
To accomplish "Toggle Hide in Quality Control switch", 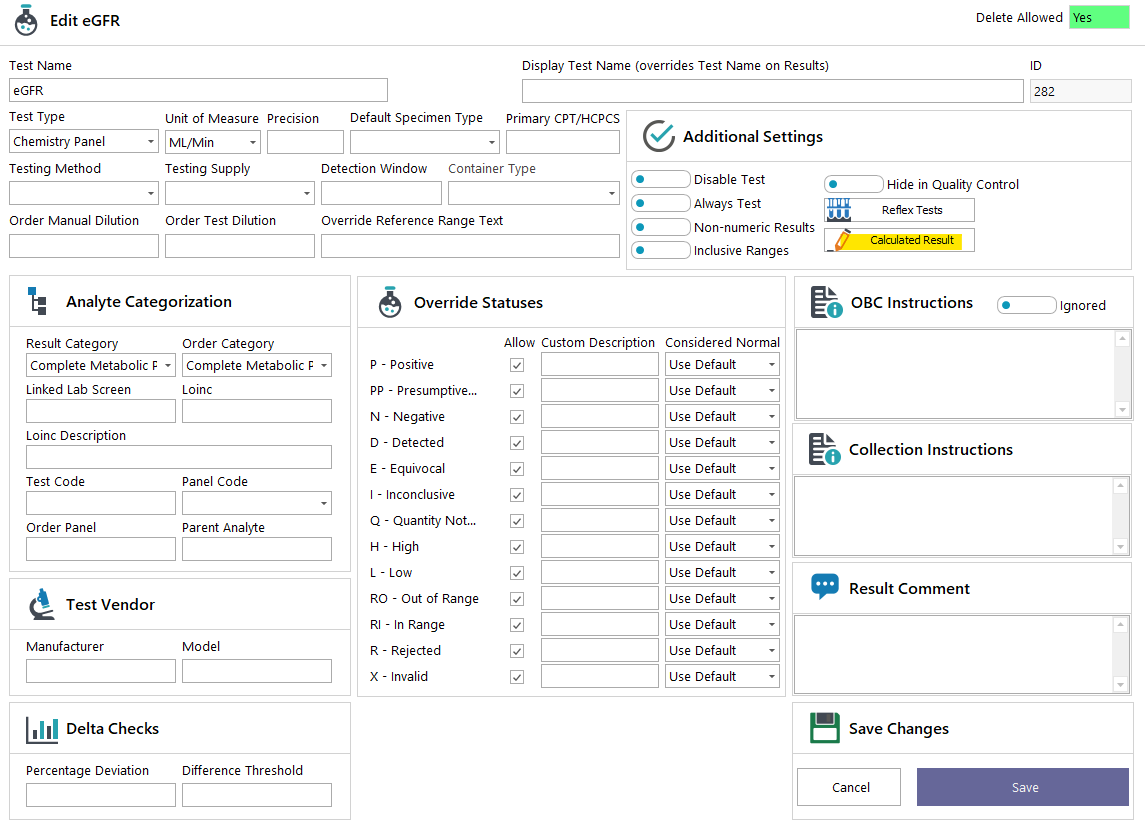I will click(x=854, y=184).
